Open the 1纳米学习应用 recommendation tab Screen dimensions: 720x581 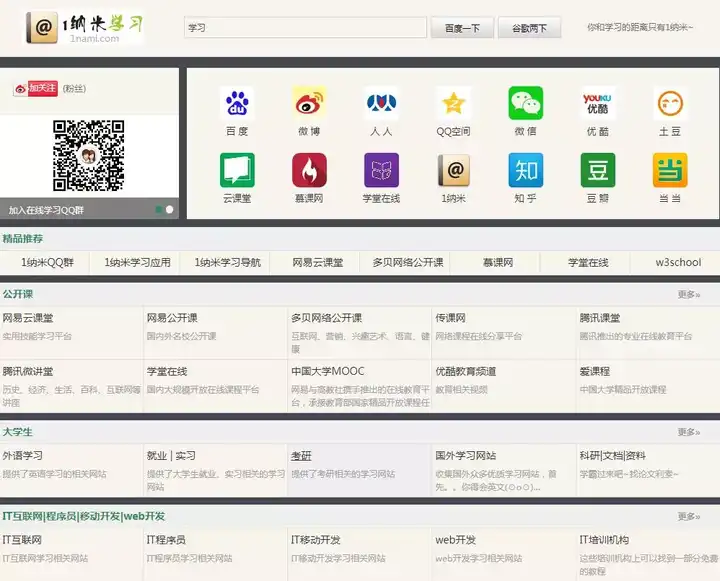pos(137,263)
